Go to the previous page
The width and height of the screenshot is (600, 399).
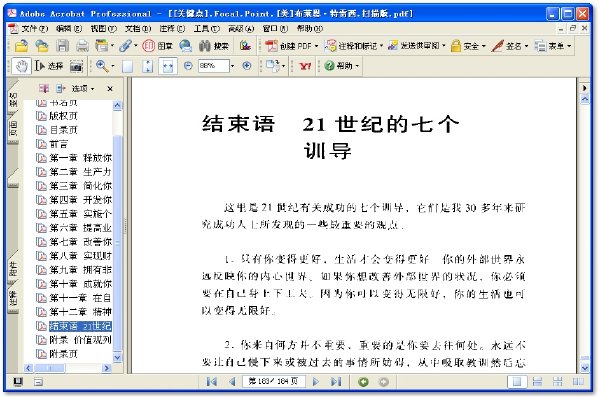click(232, 381)
